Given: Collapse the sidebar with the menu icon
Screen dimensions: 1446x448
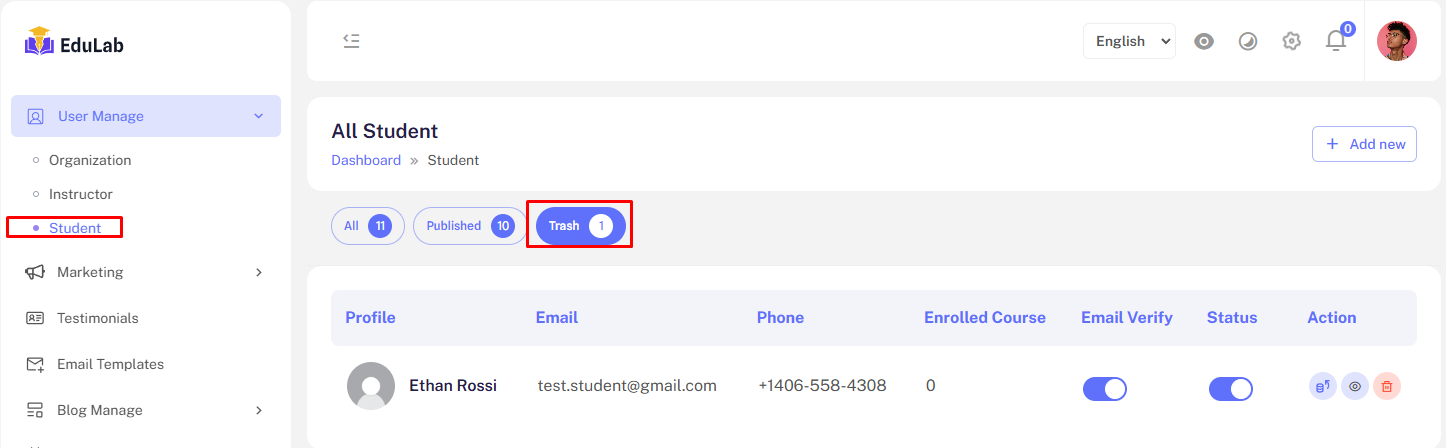Looking at the screenshot, I should pyautogui.click(x=351, y=41).
